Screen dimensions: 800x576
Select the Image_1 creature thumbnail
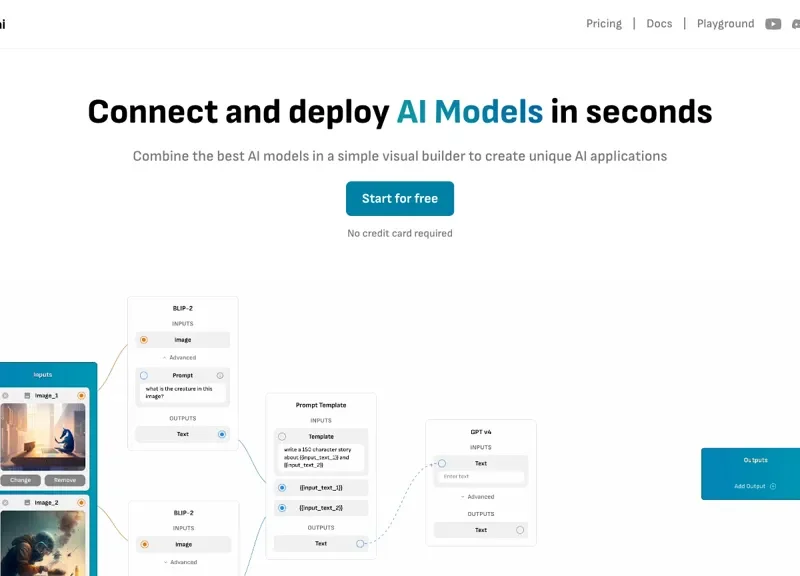tap(43, 437)
